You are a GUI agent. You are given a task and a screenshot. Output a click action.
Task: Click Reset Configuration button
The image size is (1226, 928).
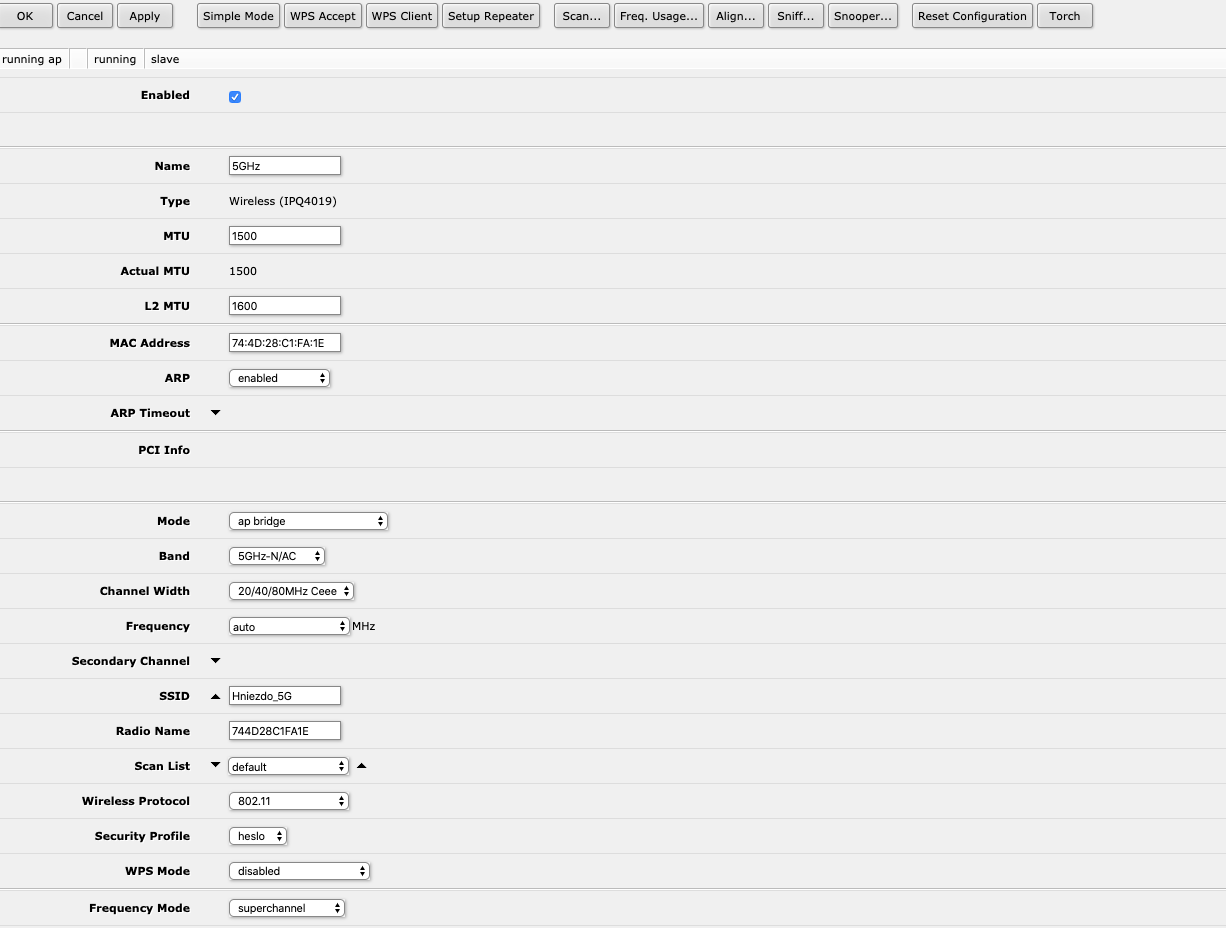click(972, 16)
